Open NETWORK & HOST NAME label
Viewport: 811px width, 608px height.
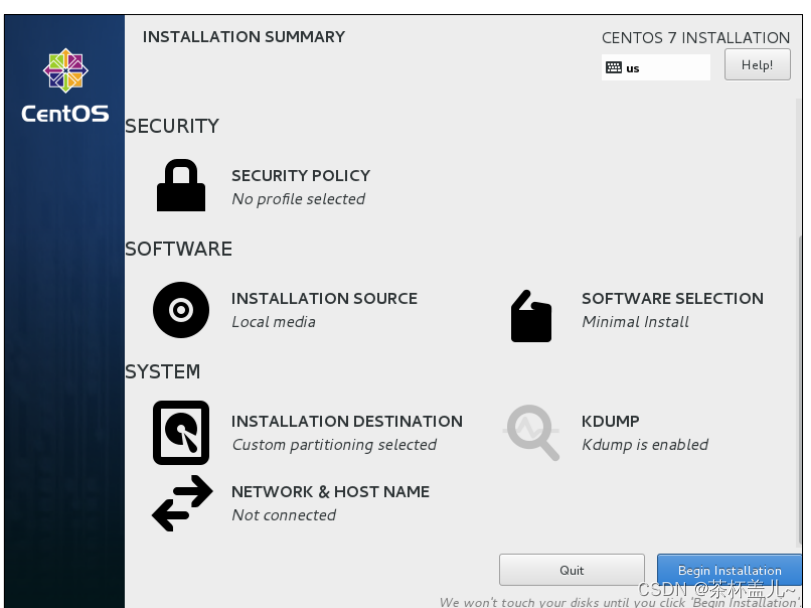330,492
